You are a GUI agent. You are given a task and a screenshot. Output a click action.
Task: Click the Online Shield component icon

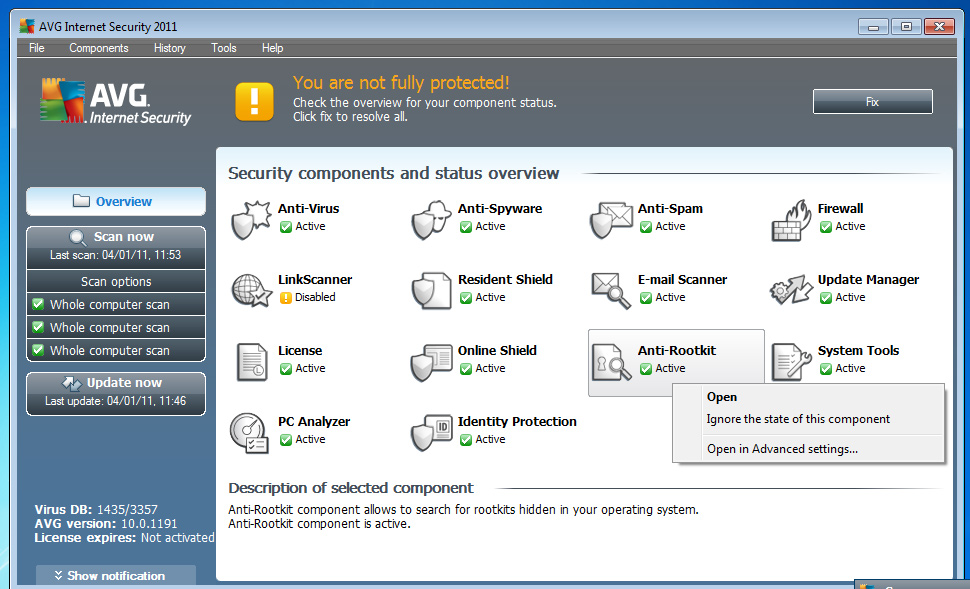(431, 361)
